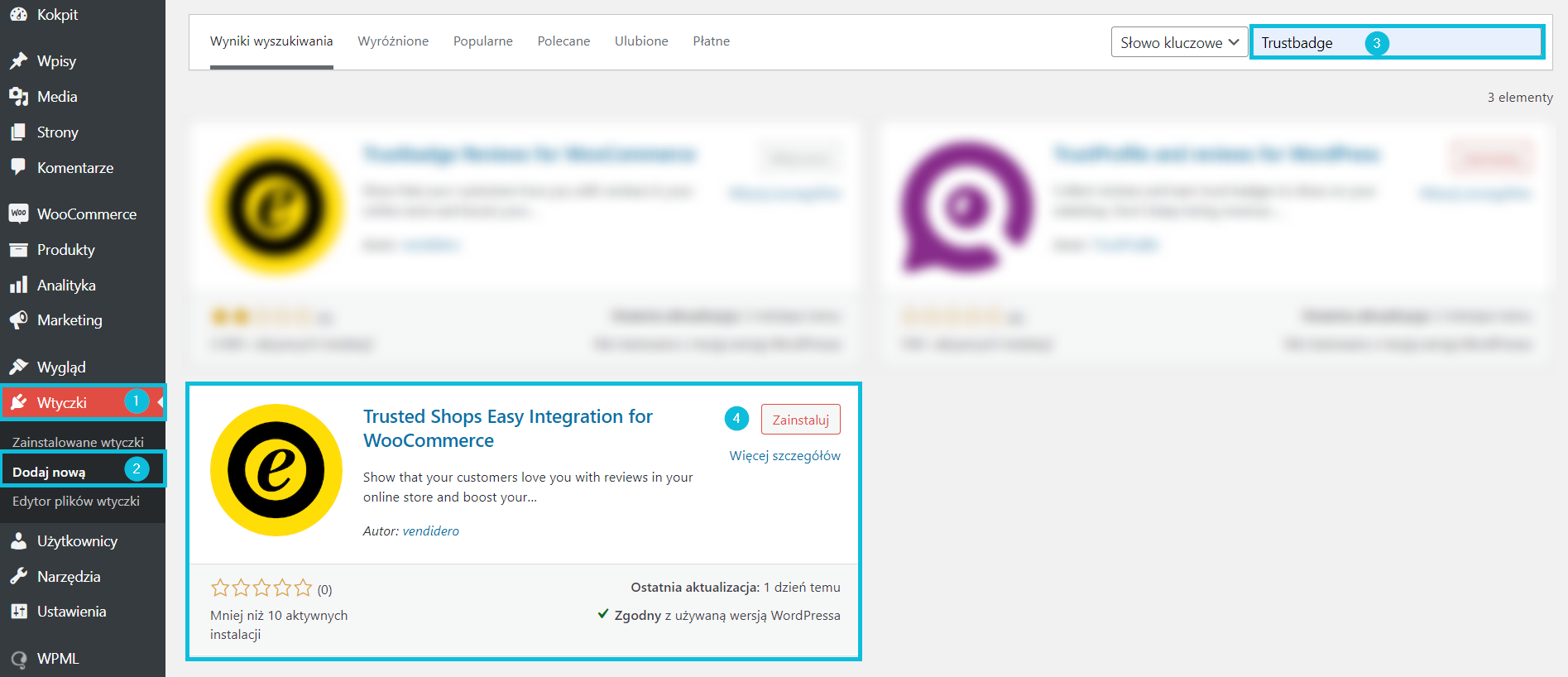Viewport: 1568px width, 677px height.
Task: Open the Słowo kluczowe dropdown
Action: pos(1179,42)
